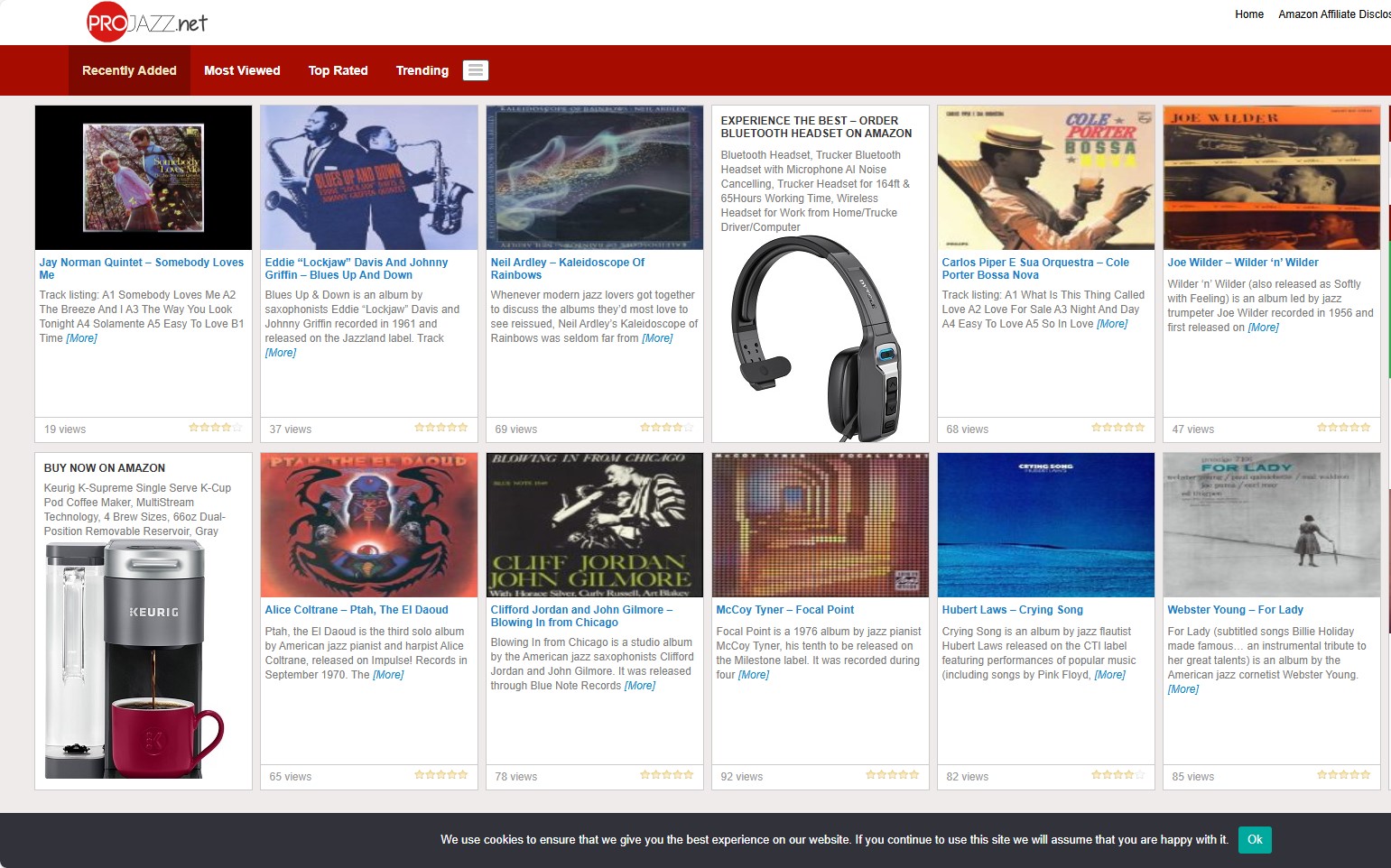
Task: Click star rating for Hubert Laws Crying Song
Action: (1118, 775)
